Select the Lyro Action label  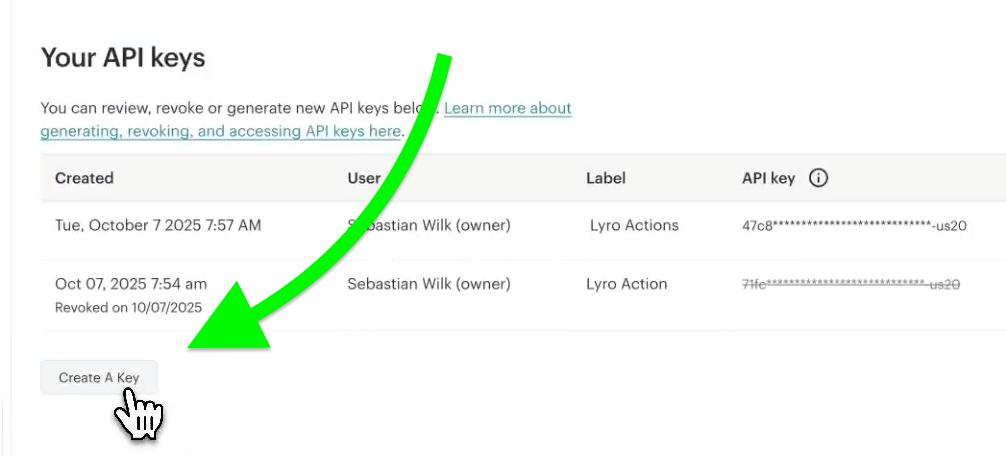point(626,284)
